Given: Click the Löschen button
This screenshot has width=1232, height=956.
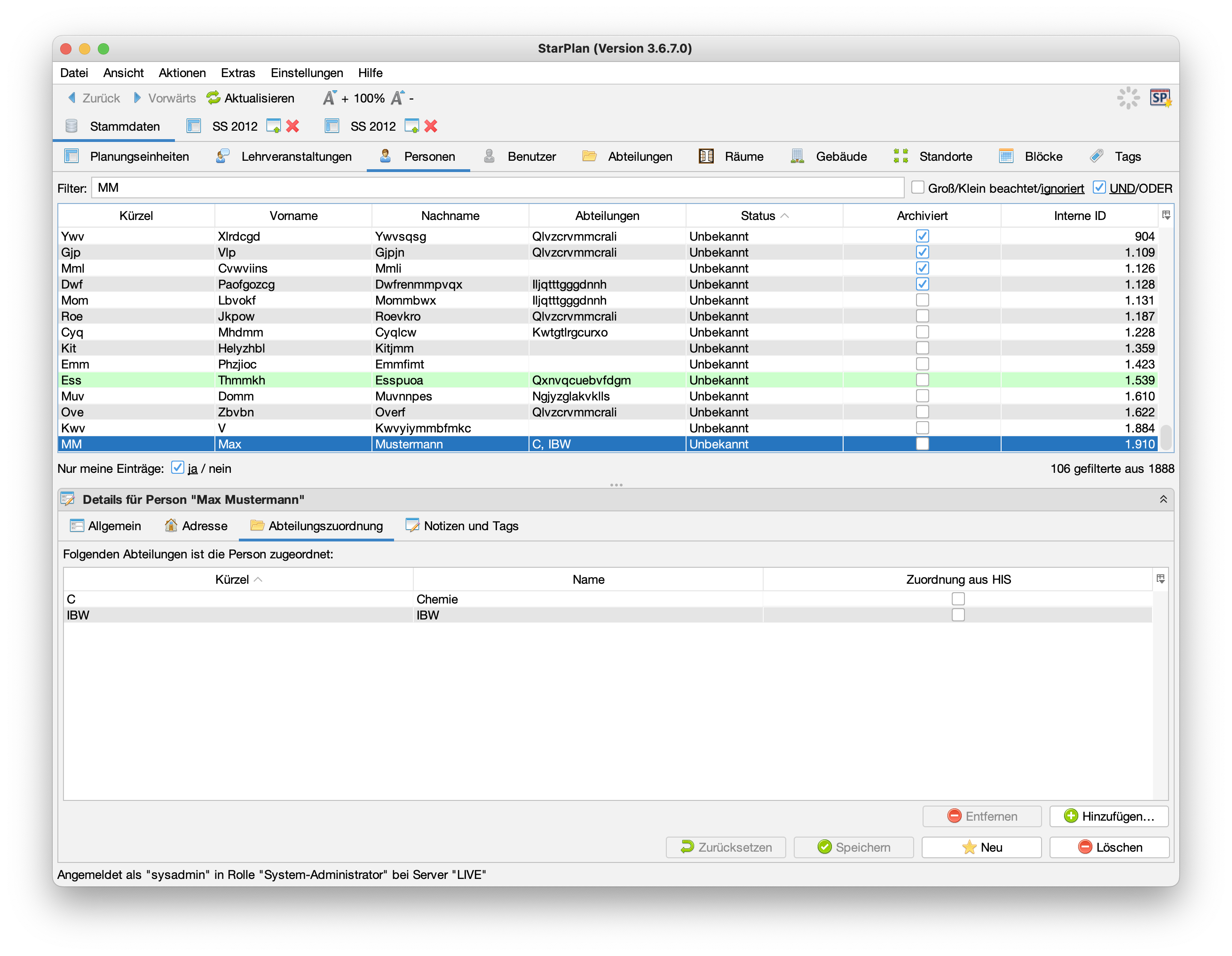Looking at the screenshot, I should pos(1109,847).
